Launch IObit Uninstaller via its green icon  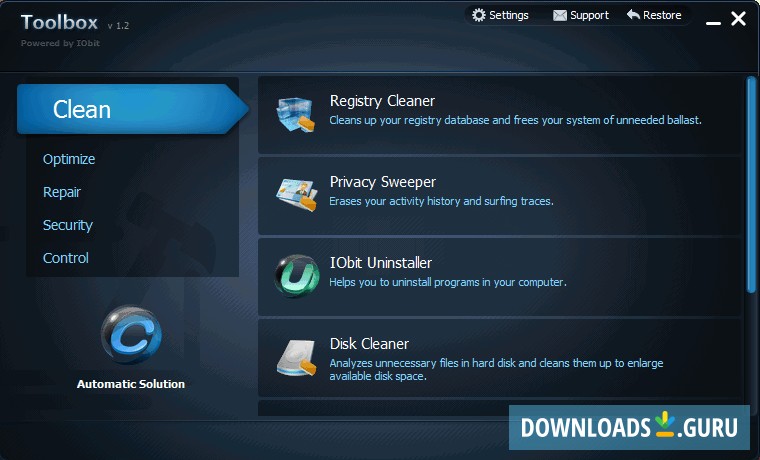pyautogui.click(x=297, y=276)
